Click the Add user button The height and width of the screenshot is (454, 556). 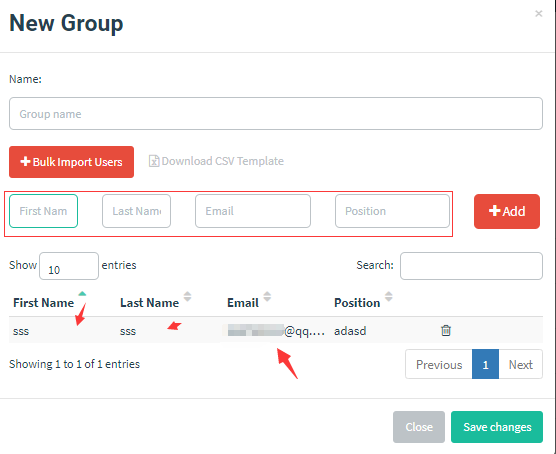pos(507,211)
